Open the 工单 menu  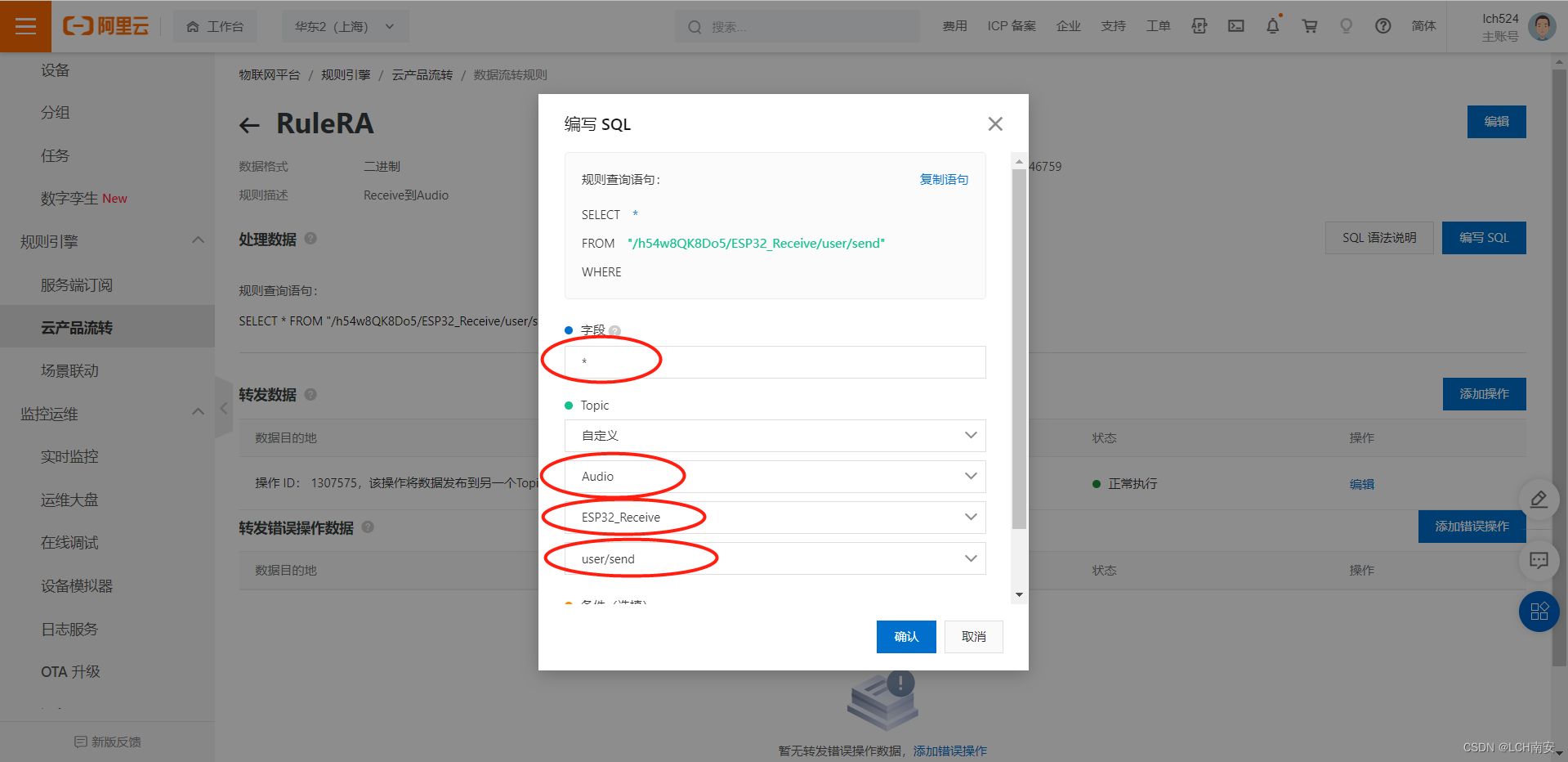pos(1158,26)
